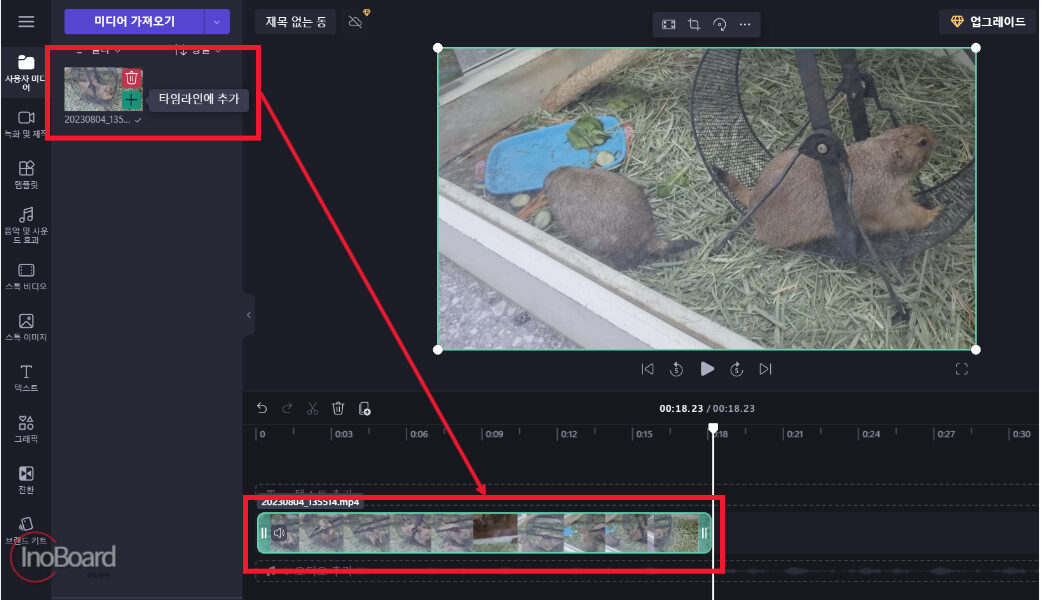This screenshot has width=1042, height=600.
Task: Delete selected clip using timeline trash icon
Action: [x=338, y=408]
